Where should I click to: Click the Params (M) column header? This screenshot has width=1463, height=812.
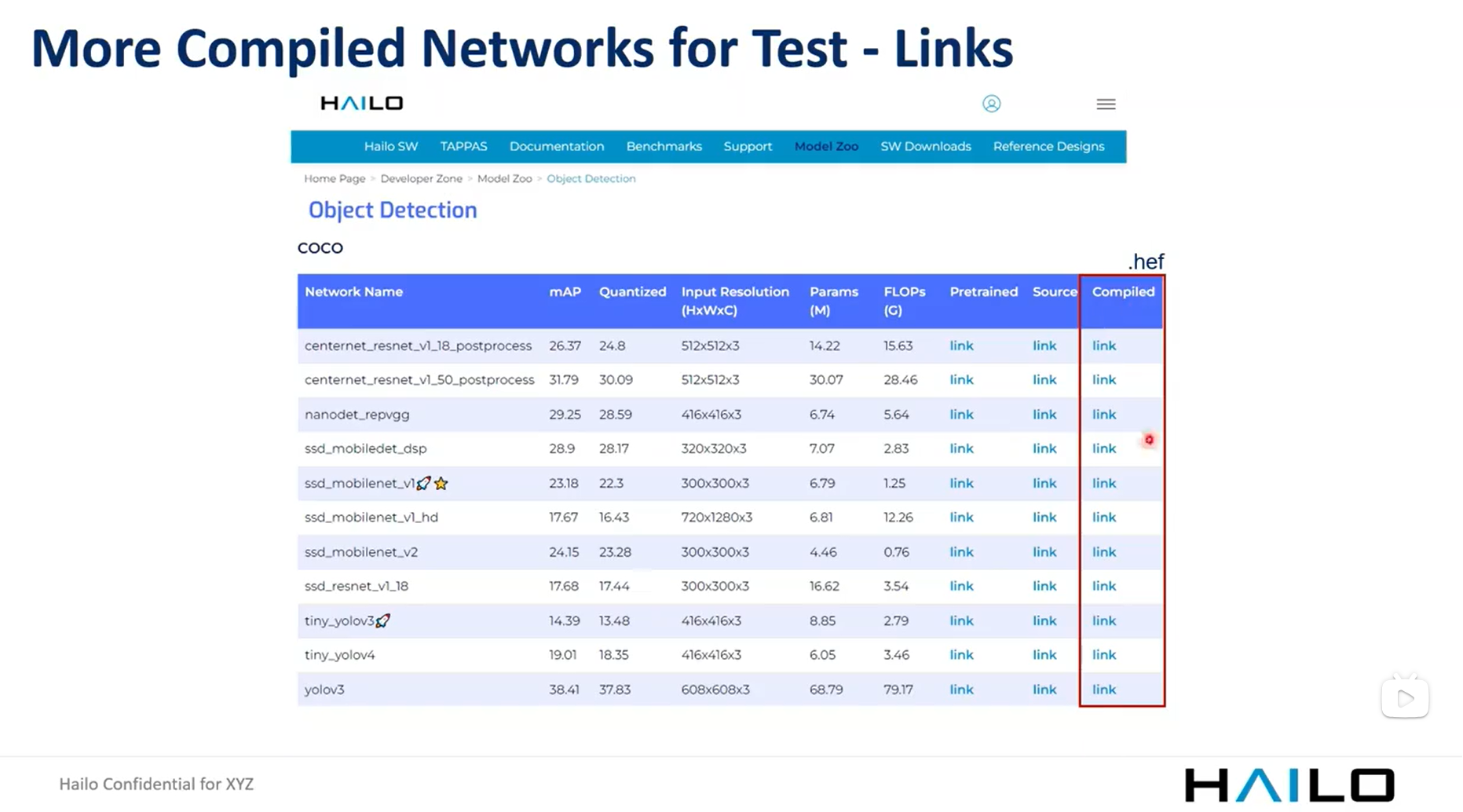point(833,301)
